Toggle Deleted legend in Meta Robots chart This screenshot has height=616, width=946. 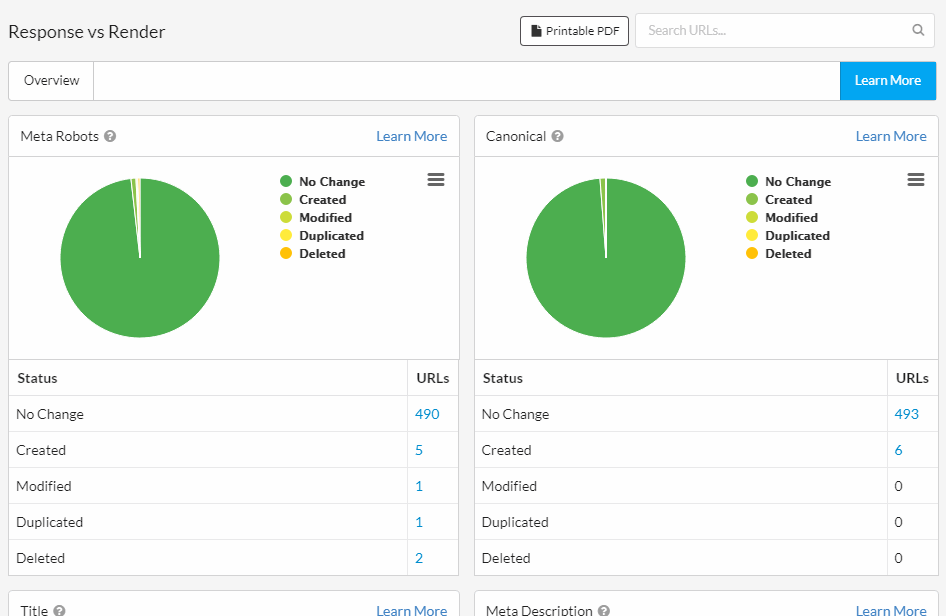(313, 254)
